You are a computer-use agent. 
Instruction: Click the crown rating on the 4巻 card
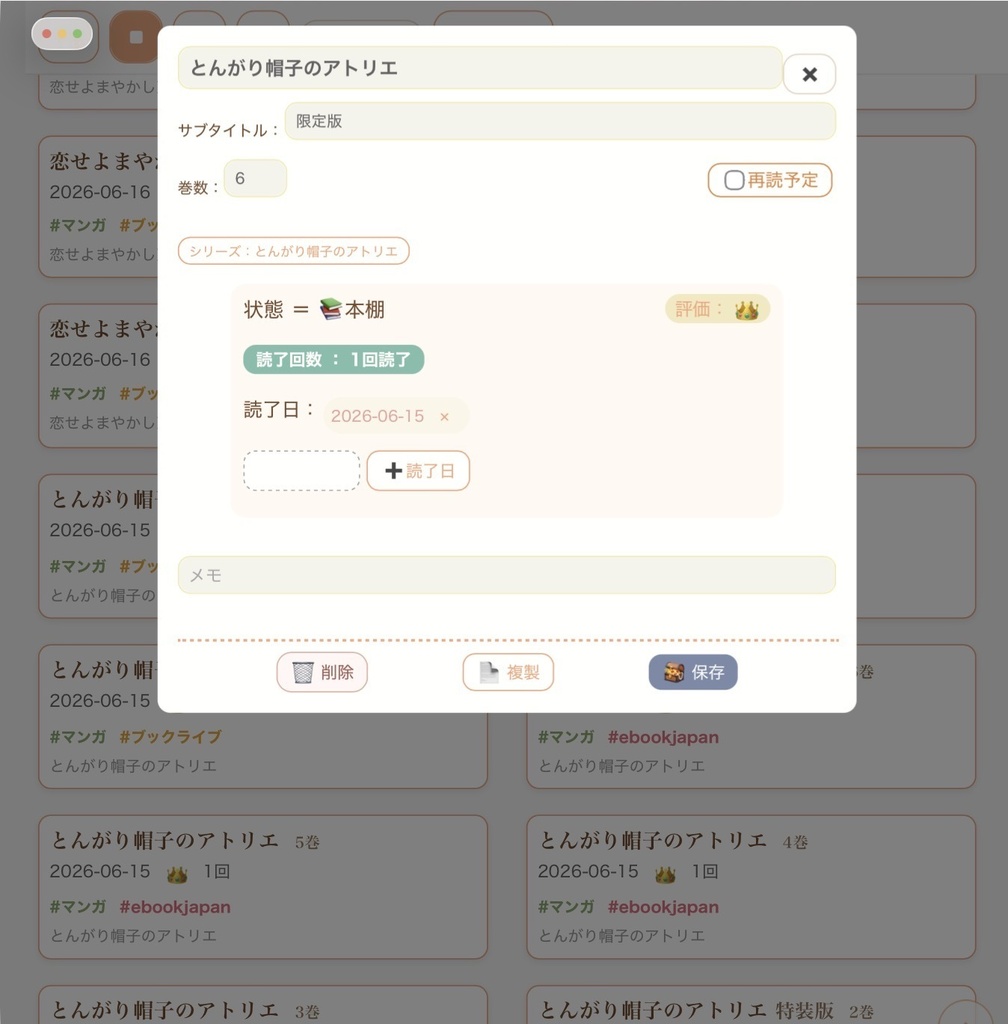pos(665,874)
